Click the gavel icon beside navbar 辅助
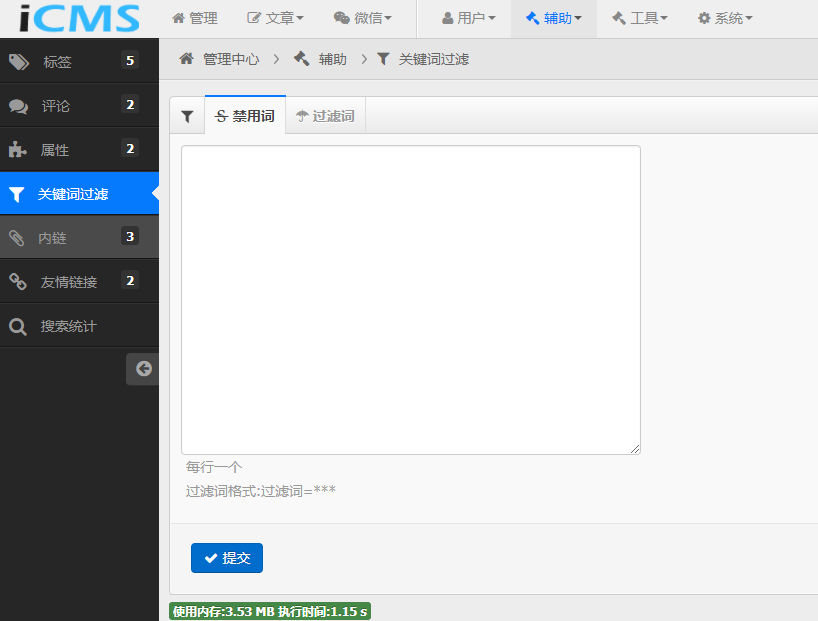This screenshot has width=818, height=621. (x=533, y=18)
